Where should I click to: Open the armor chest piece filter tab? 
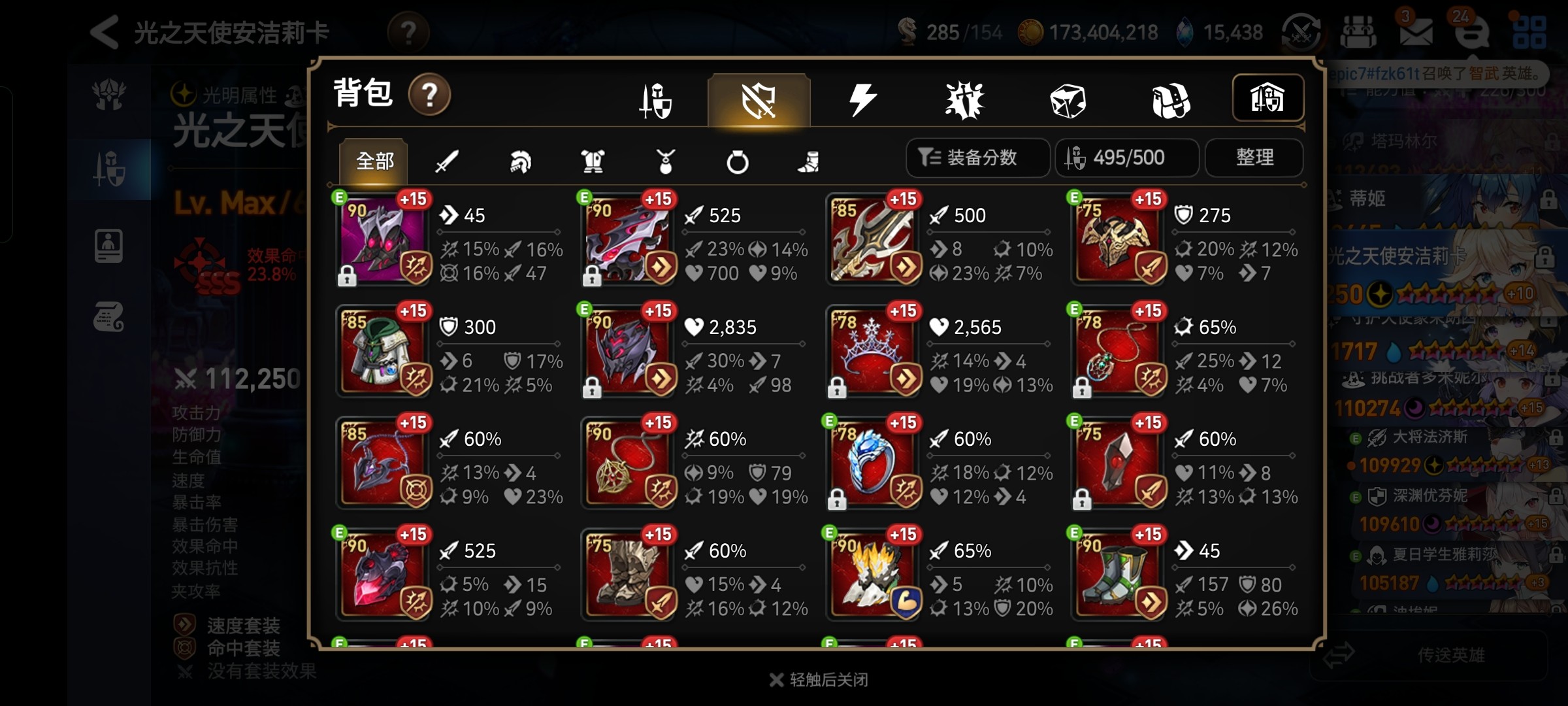click(x=593, y=161)
